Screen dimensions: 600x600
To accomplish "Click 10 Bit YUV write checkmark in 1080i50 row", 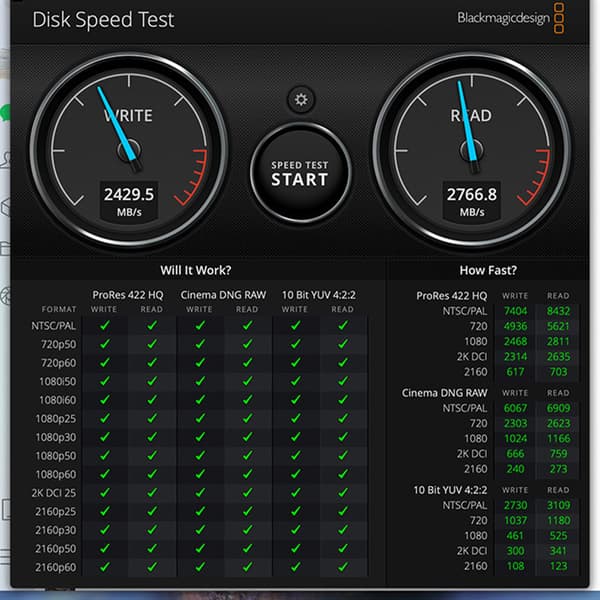I will coord(295,381).
